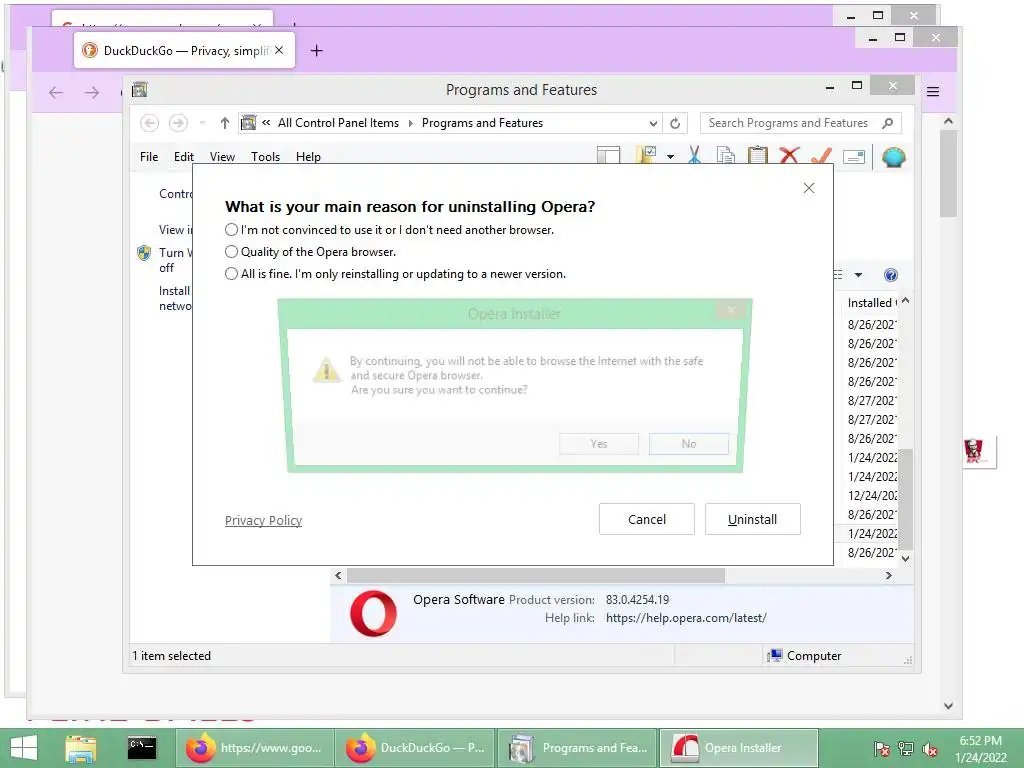Click the Cancel button

[x=647, y=519]
